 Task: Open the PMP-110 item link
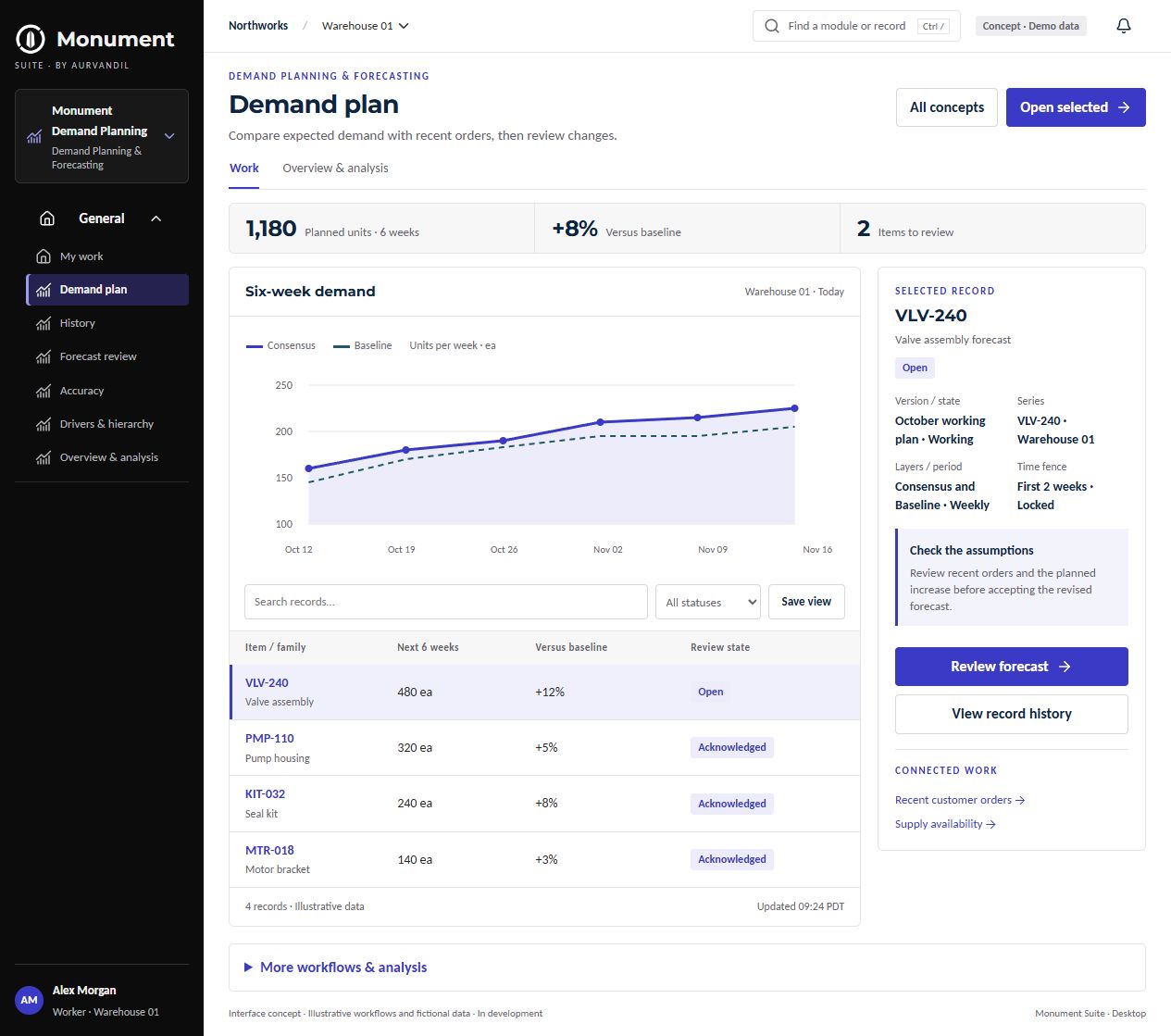pyautogui.click(x=269, y=738)
